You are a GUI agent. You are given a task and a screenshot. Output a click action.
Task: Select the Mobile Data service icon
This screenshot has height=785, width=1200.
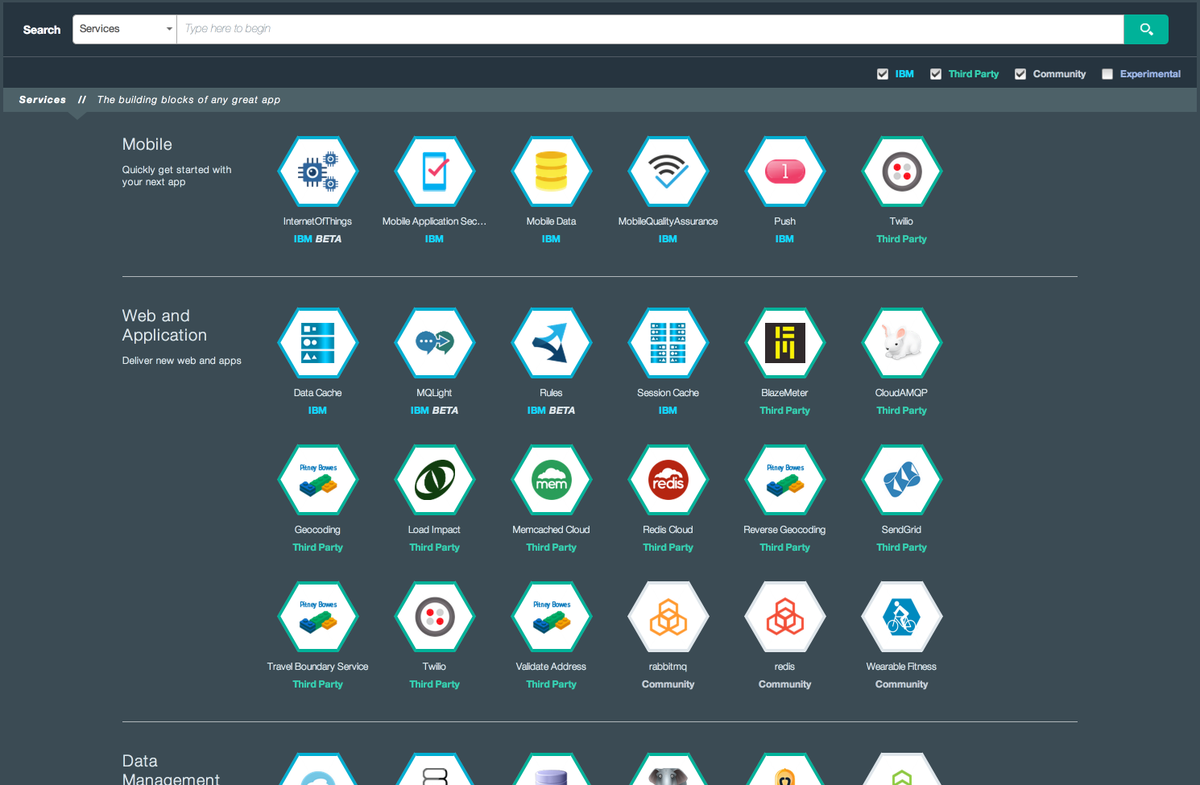pyautogui.click(x=551, y=172)
